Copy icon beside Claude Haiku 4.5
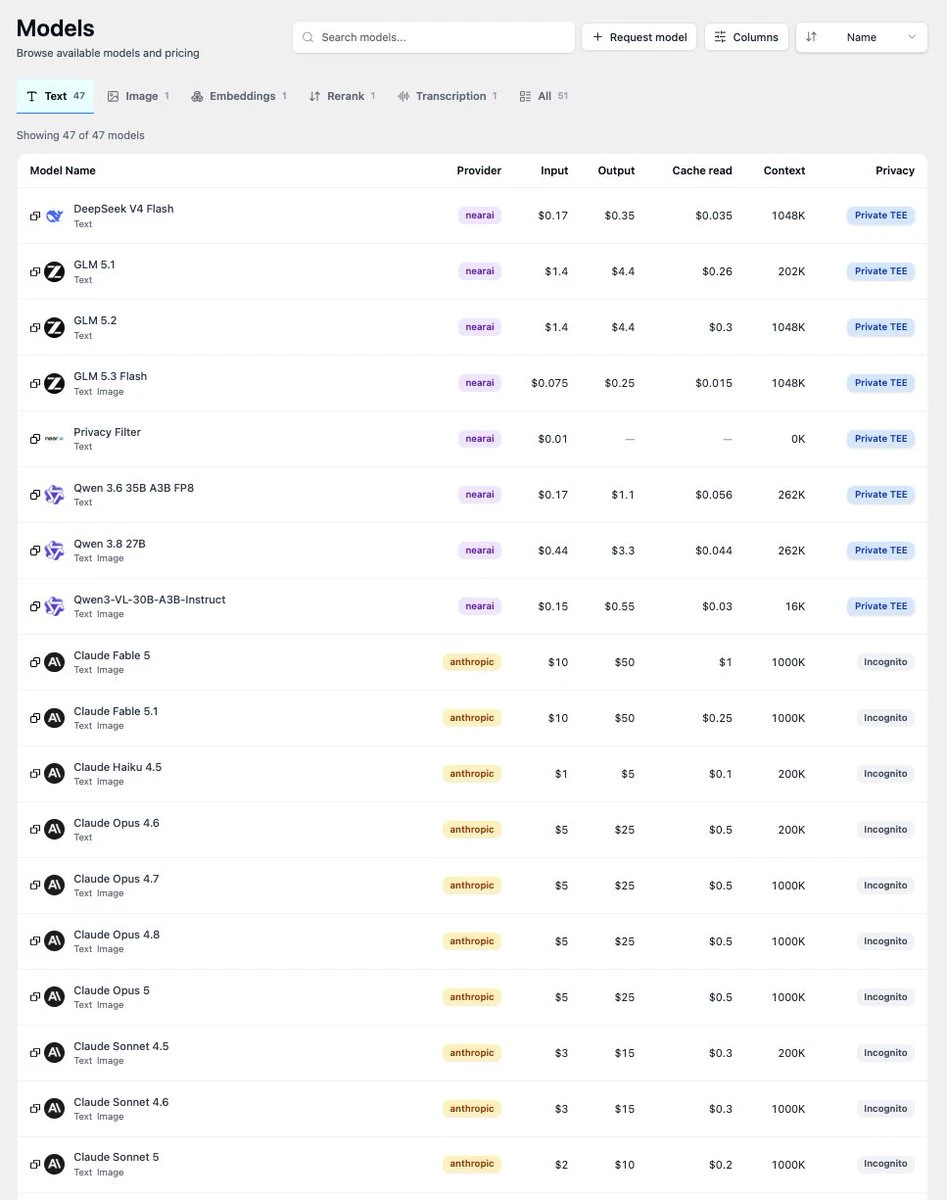947x1200 pixels. [x=35, y=774]
